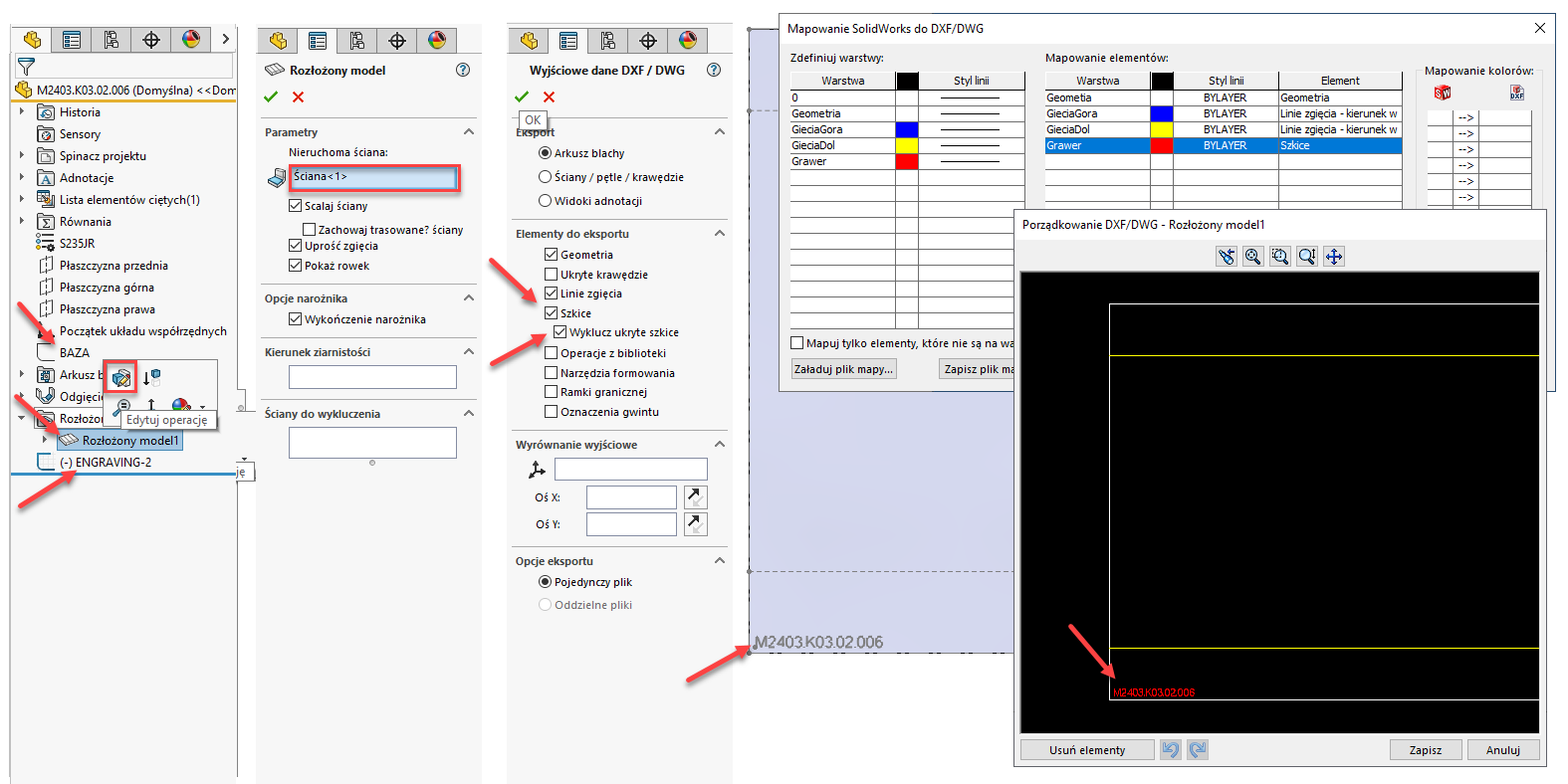Screen dimensions: 1568x784
Task: Click the blue color swatch of the GieciaGora layer
Action: pyautogui.click(x=906, y=129)
